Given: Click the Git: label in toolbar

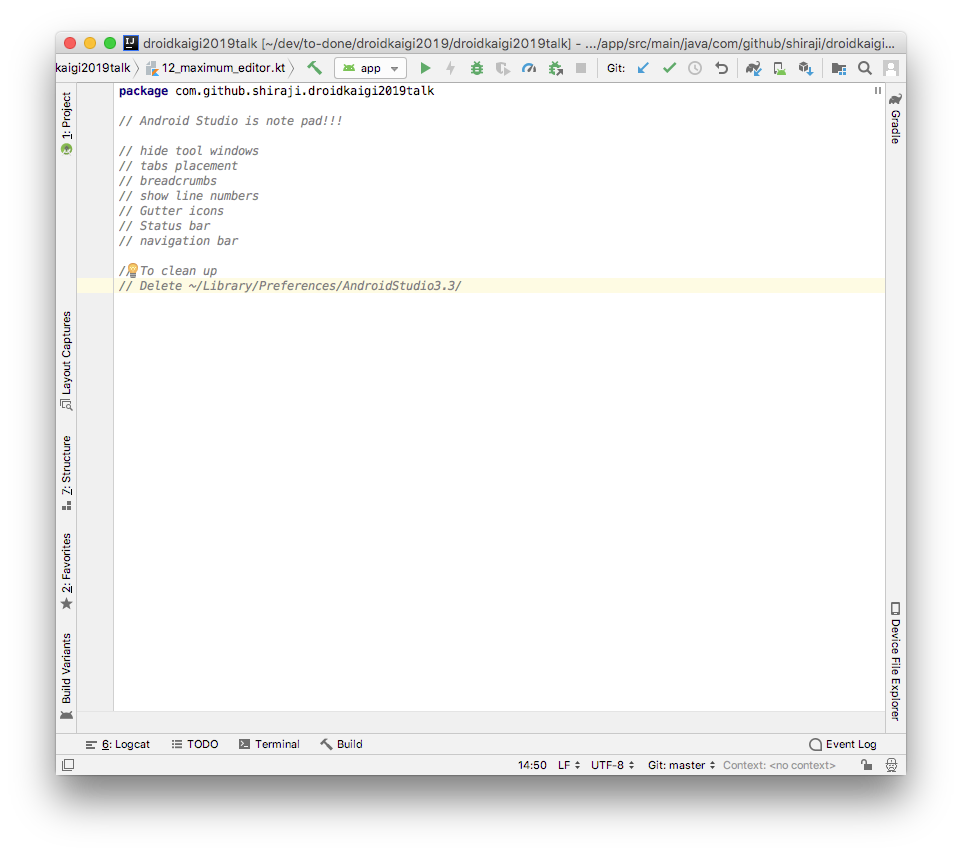Looking at the screenshot, I should click(615, 68).
